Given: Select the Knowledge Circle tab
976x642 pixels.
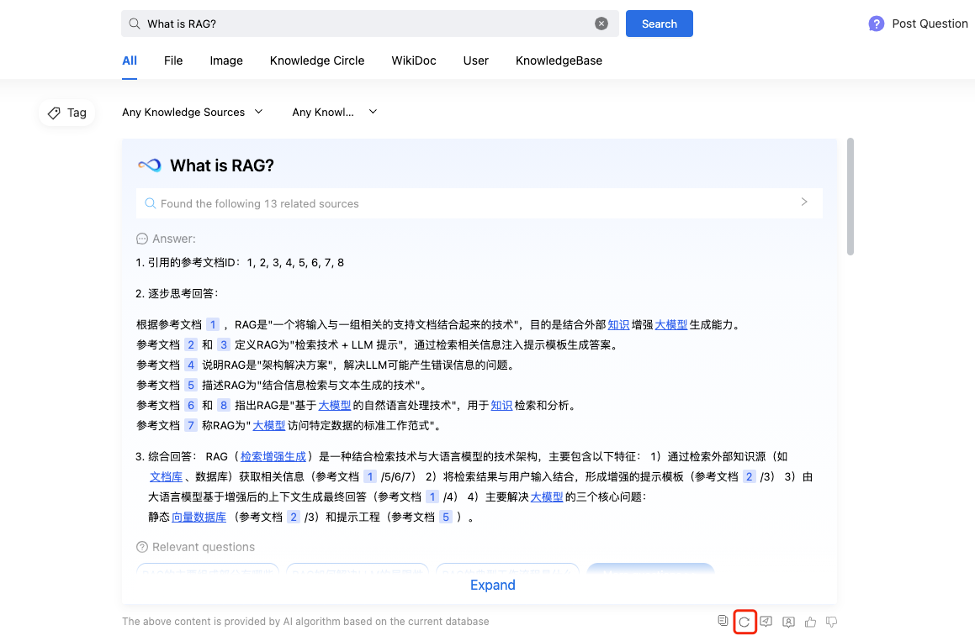Looking at the screenshot, I should pos(317,61).
